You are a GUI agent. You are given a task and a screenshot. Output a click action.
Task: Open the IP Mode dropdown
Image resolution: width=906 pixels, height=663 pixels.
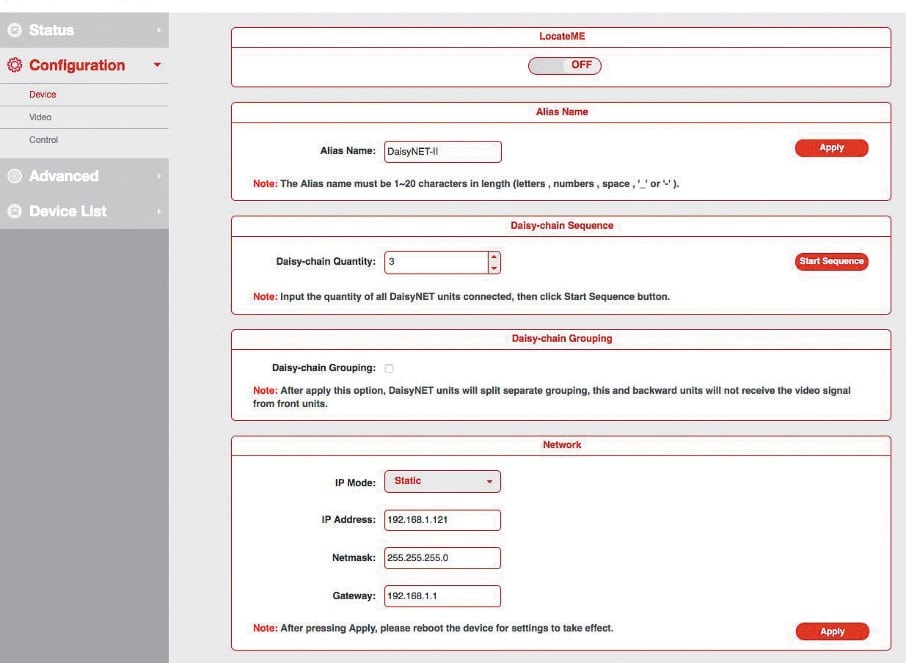442,481
